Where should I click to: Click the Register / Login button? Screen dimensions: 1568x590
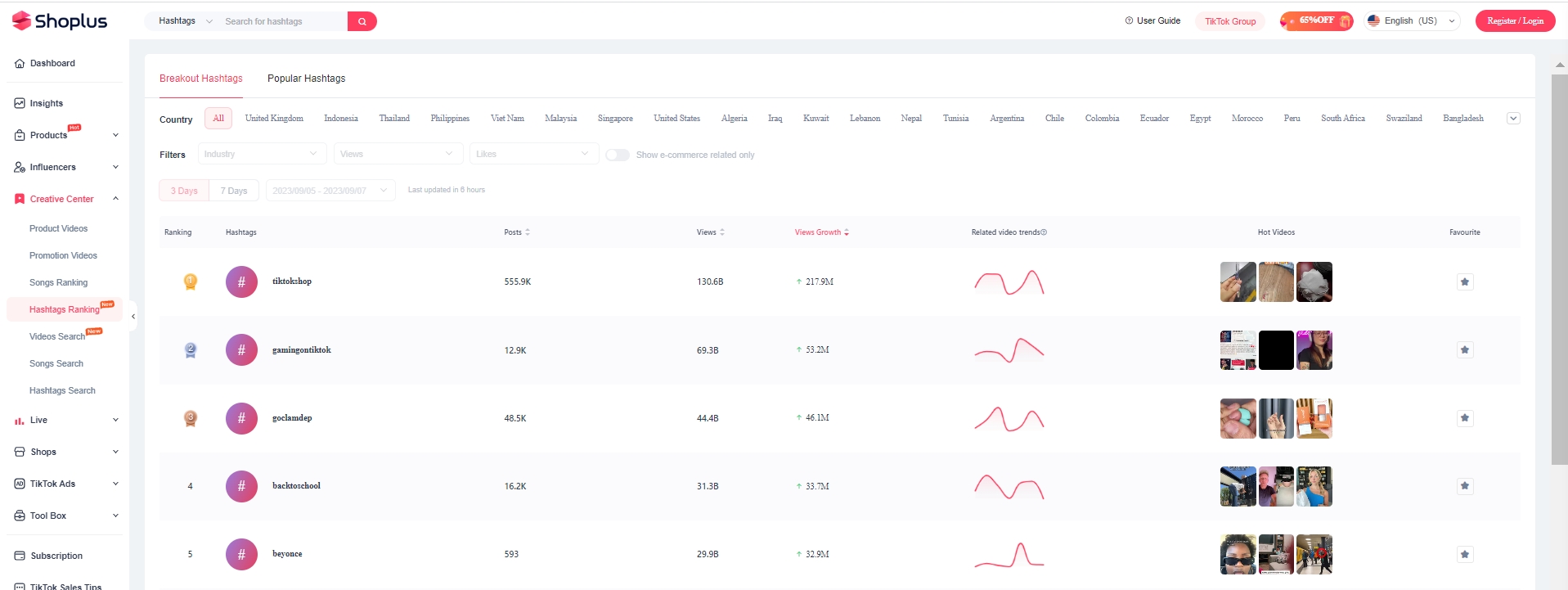click(1515, 21)
